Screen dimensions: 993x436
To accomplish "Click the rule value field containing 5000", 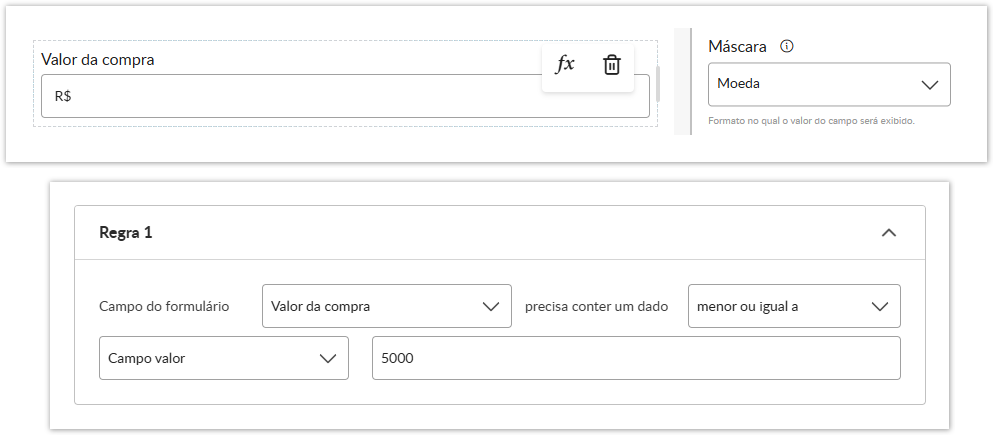I will [x=635, y=358].
